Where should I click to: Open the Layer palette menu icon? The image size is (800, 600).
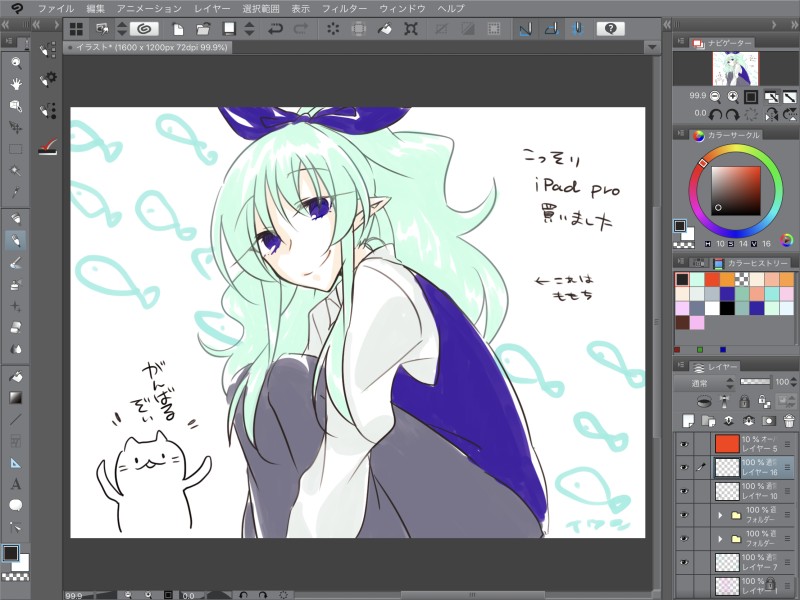tap(681, 365)
